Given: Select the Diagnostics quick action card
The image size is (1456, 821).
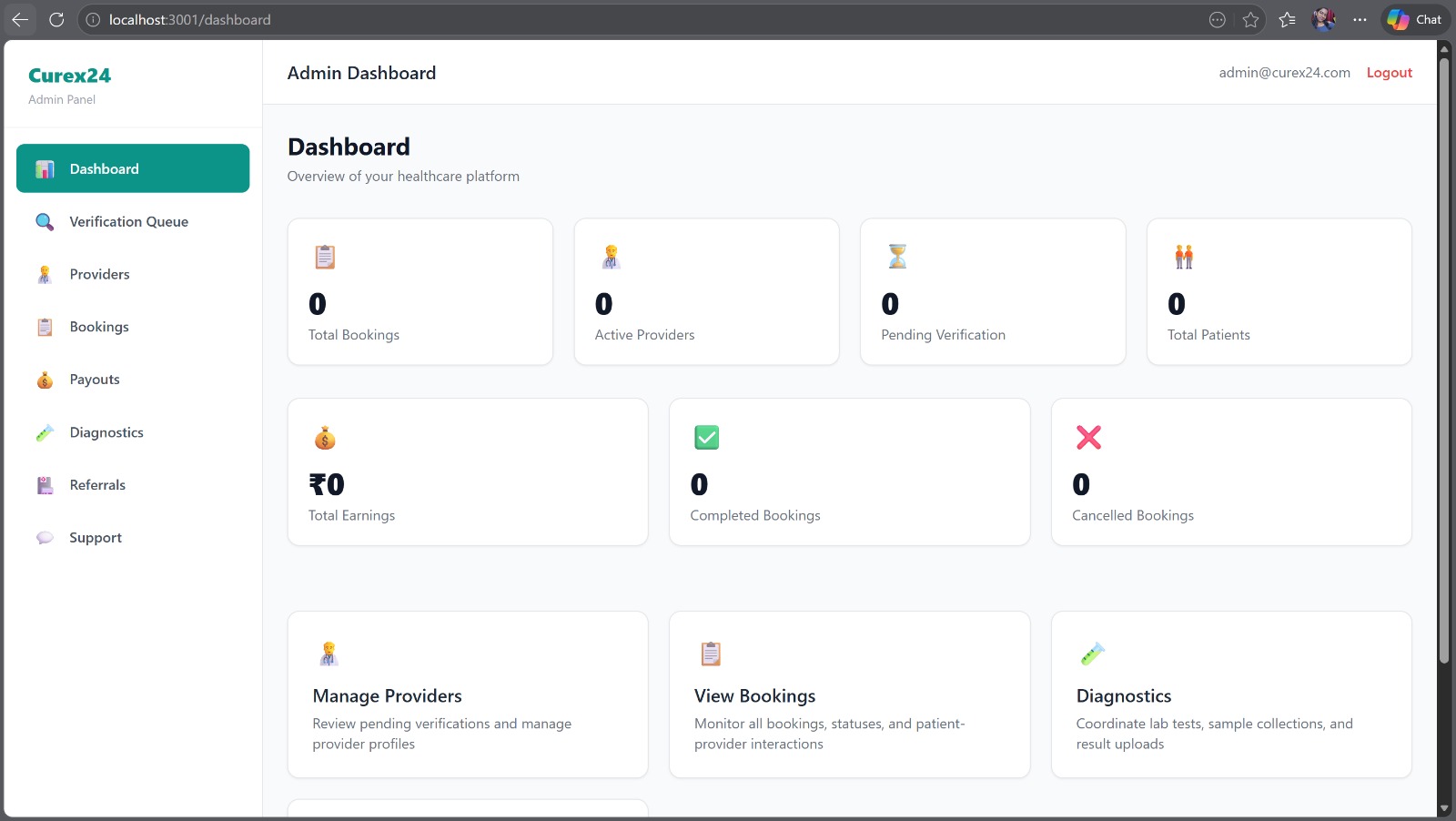Looking at the screenshot, I should [x=1230, y=694].
